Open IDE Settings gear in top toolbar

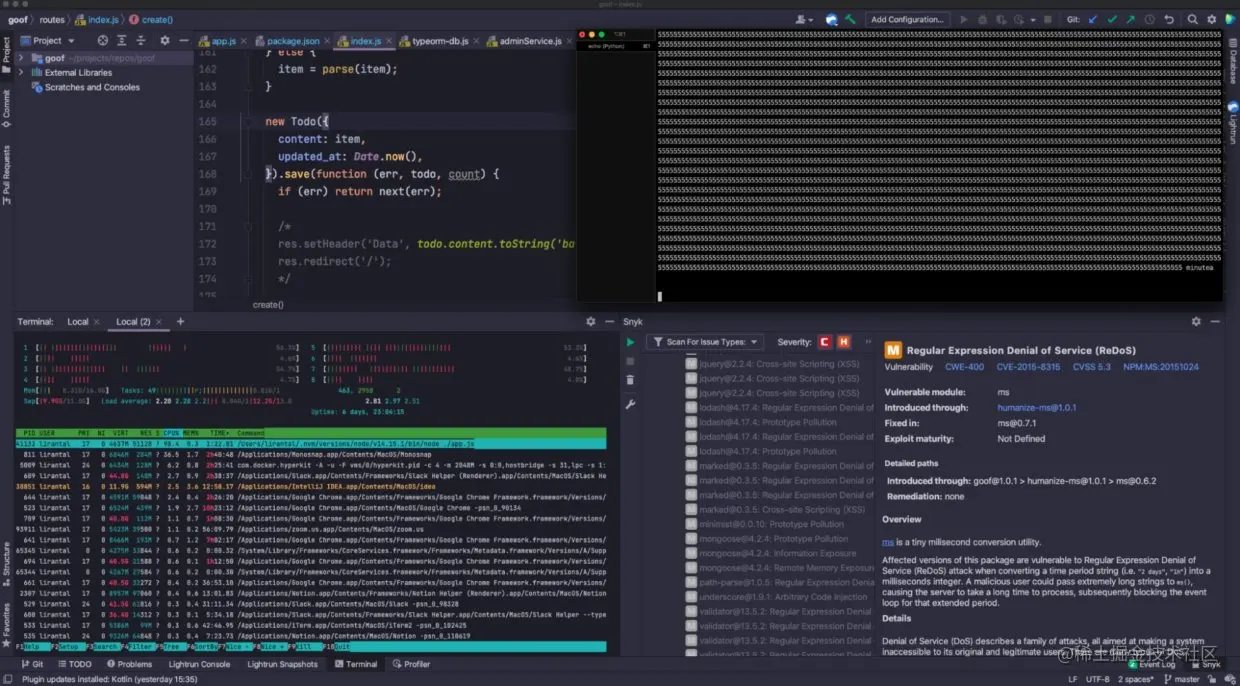[1211, 19]
